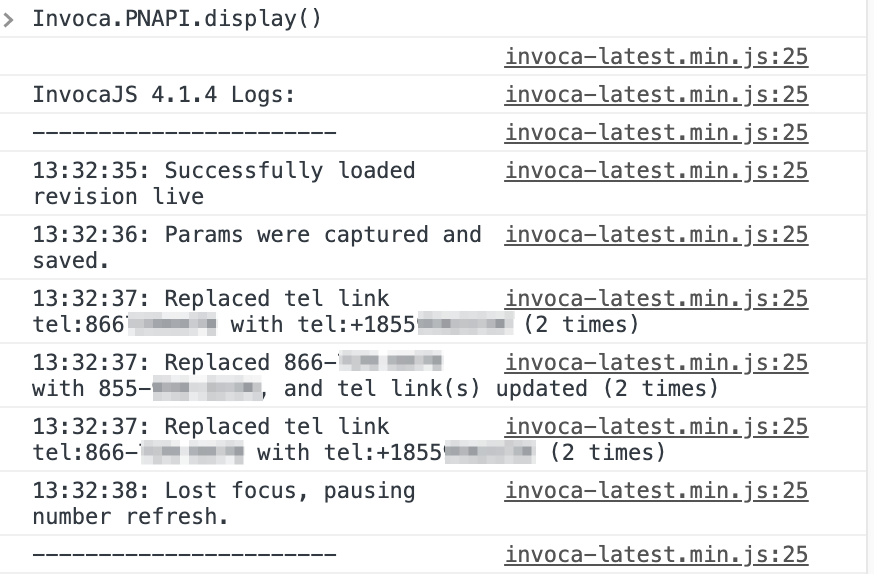Viewport: 874px width, 574px height.
Task: Click the Params were captured and saved message
Action: [x=256, y=247]
